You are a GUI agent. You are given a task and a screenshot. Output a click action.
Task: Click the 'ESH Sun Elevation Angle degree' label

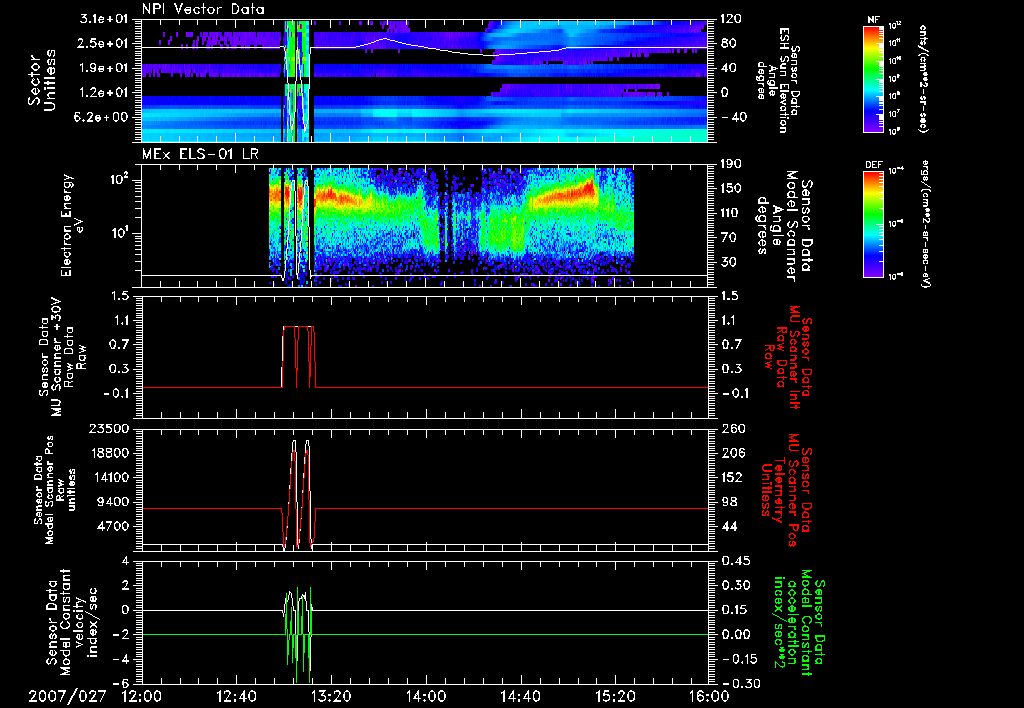click(780, 80)
